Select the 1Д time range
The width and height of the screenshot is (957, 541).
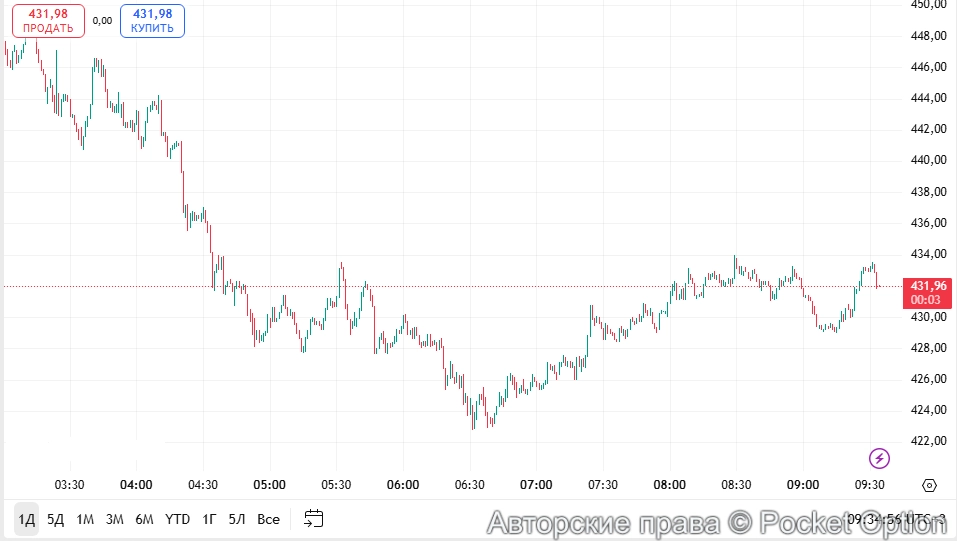click(x=26, y=519)
